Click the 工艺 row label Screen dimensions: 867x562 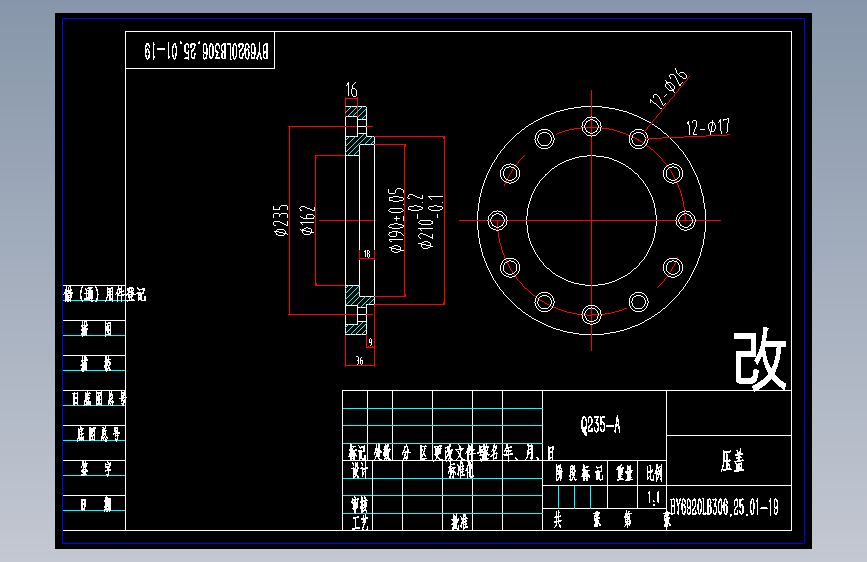pyautogui.click(x=360, y=522)
